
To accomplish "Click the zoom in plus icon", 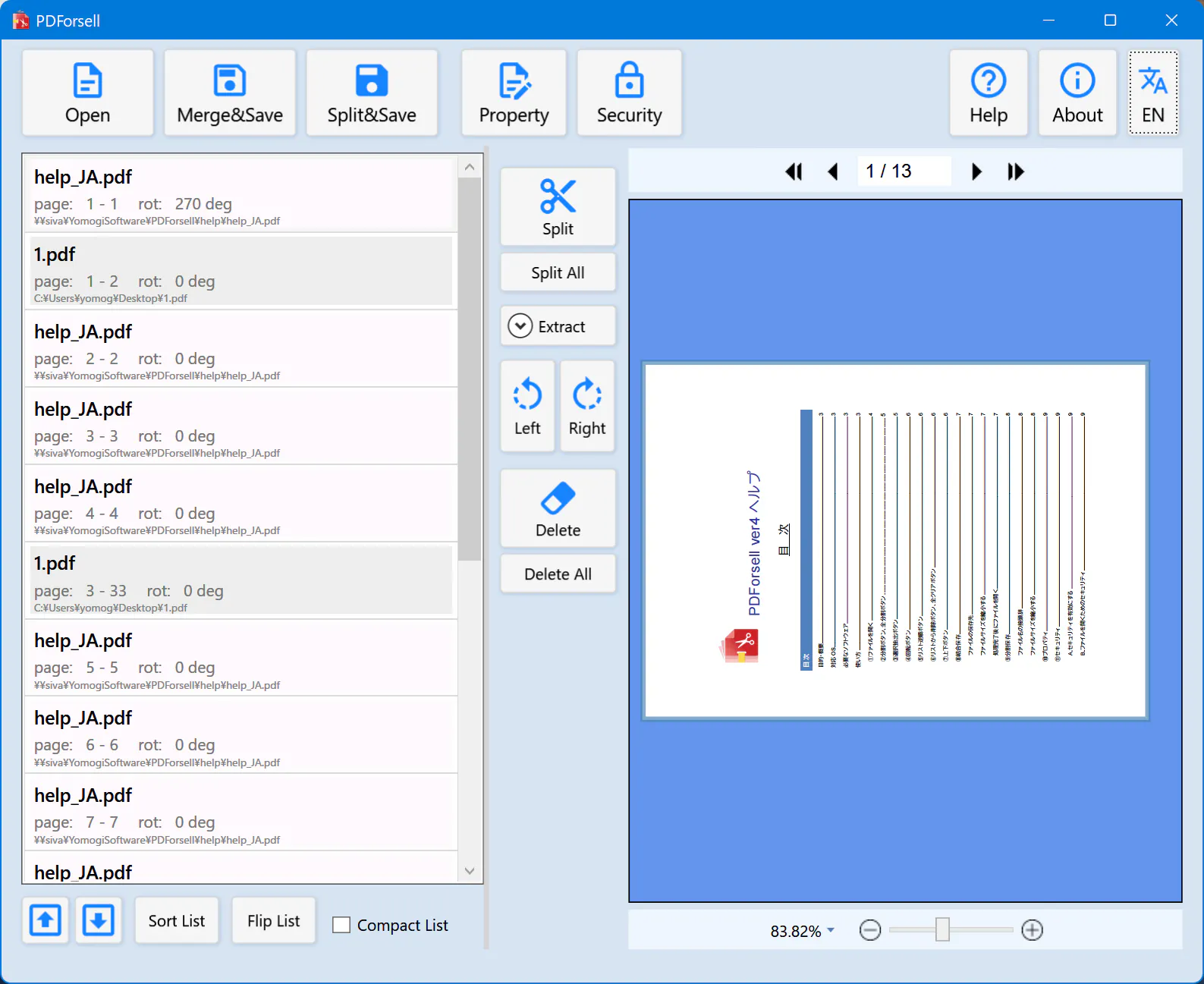I will click(x=1033, y=930).
